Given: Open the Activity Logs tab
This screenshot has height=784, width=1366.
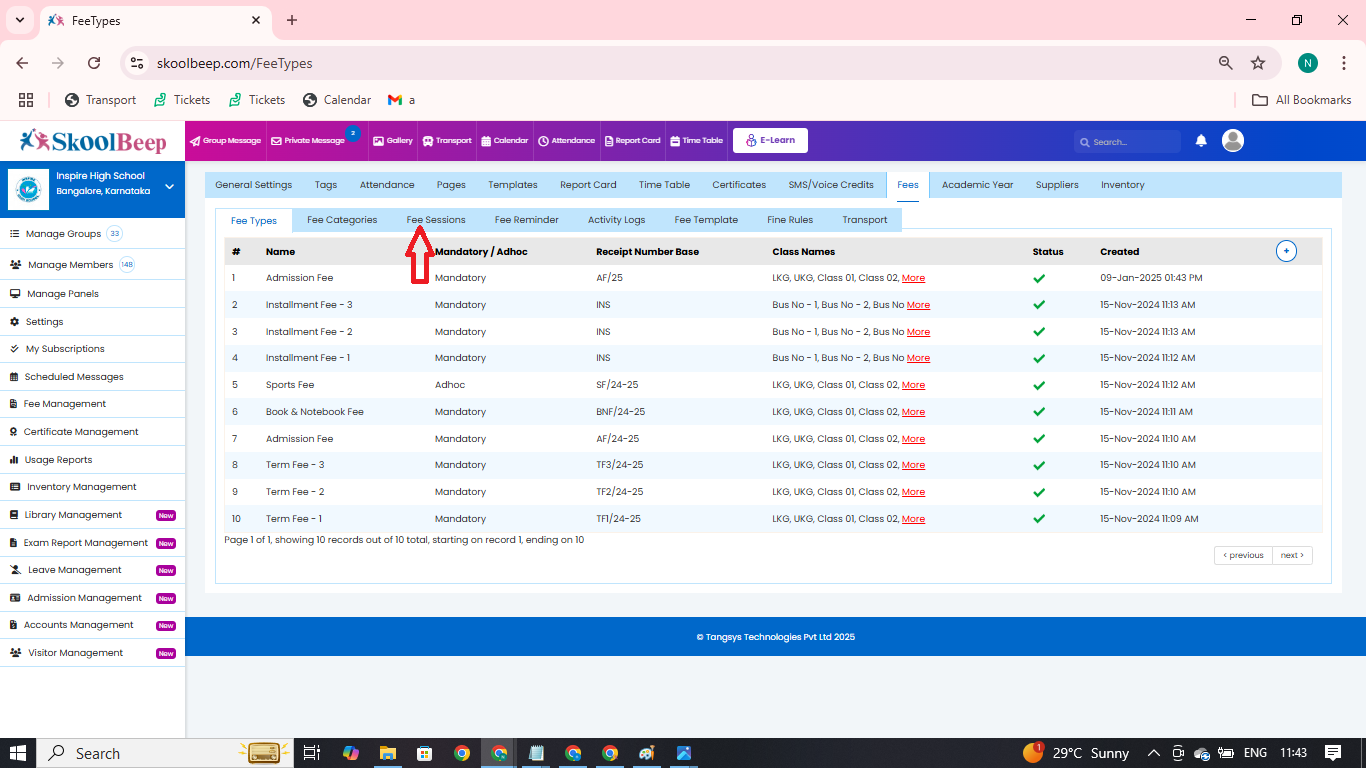Looking at the screenshot, I should point(616,220).
